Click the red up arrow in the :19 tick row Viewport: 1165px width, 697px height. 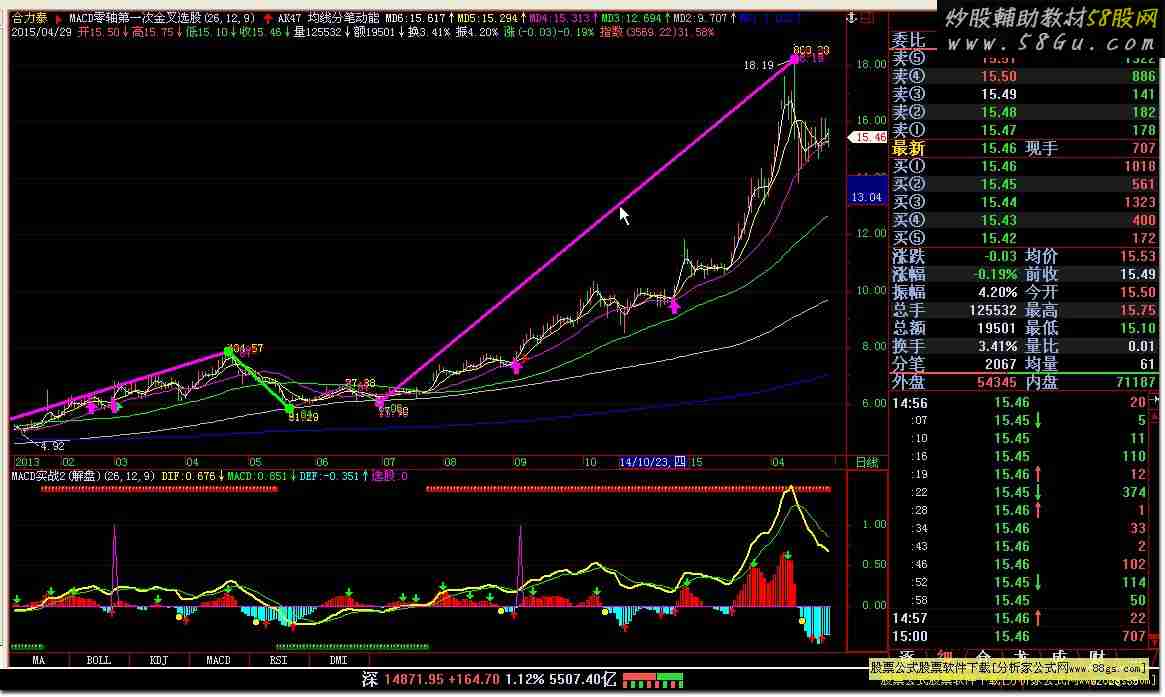pyautogui.click(x=1038, y=474)
